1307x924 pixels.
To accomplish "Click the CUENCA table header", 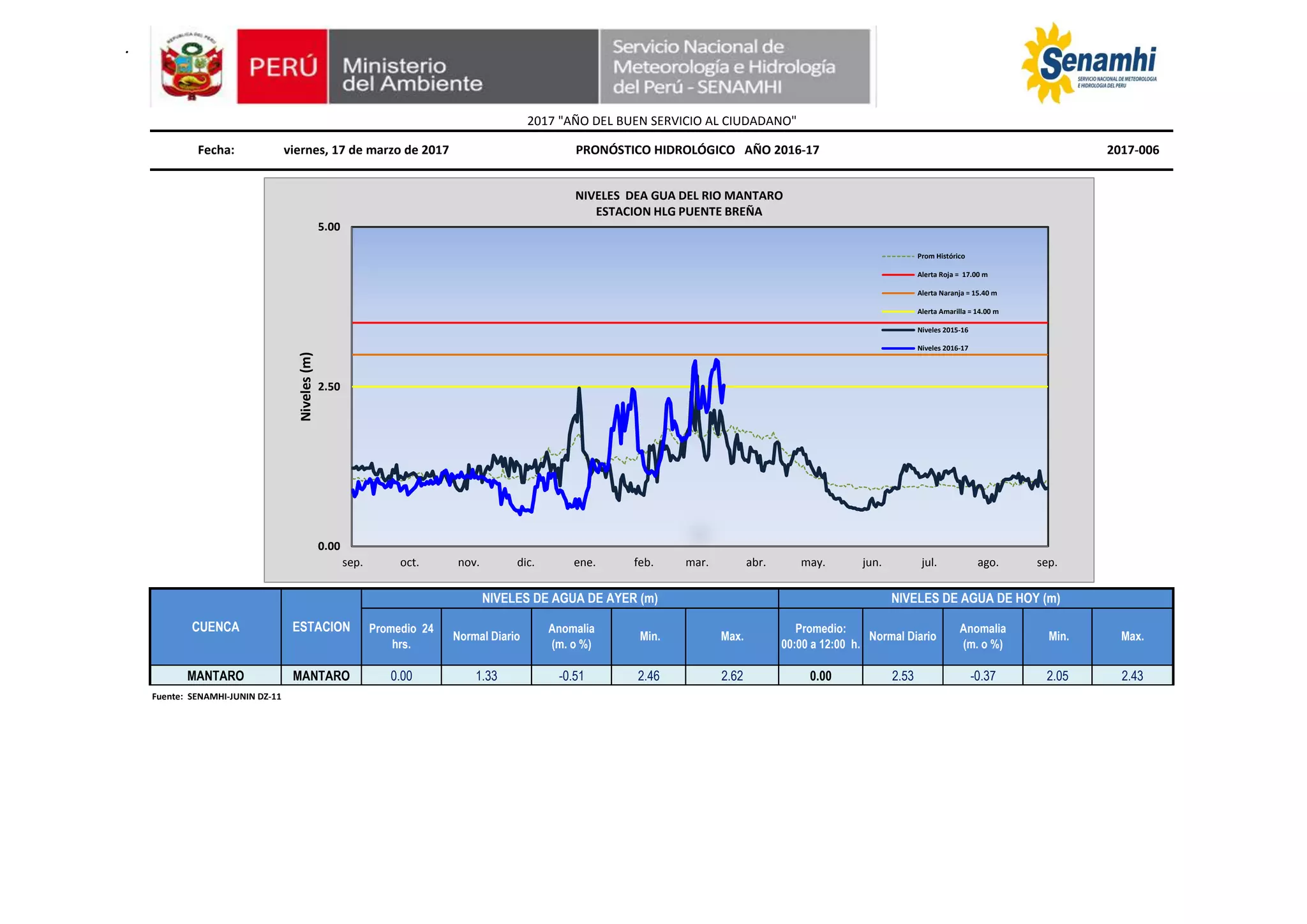I will pyautogui.click(x=216, y=627).
